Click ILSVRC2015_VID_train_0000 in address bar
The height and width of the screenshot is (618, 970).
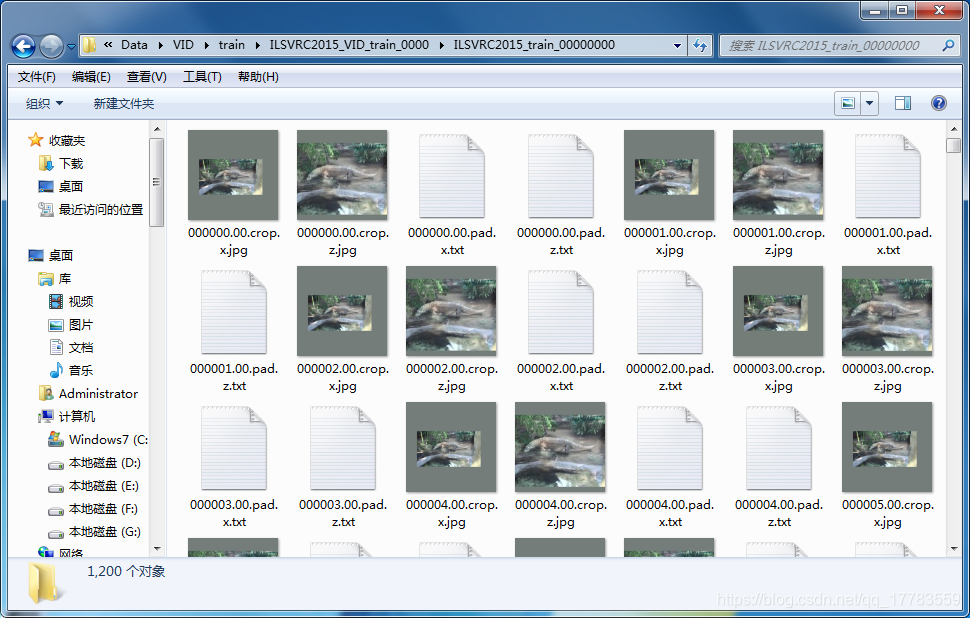tap(349, 45)
